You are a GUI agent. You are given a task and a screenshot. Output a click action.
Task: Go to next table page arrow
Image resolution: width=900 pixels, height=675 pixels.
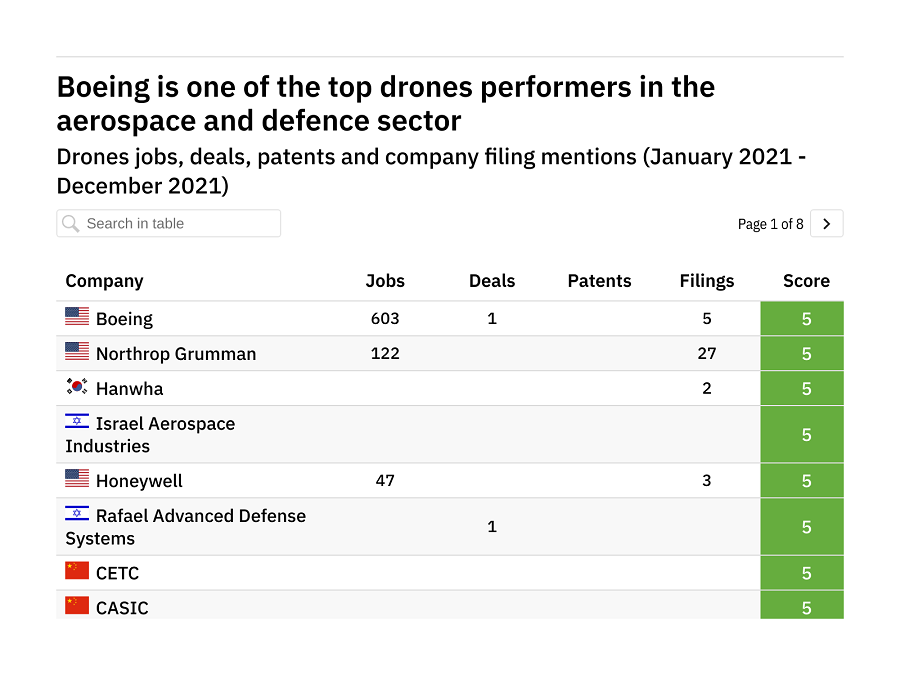coord(826,224)
